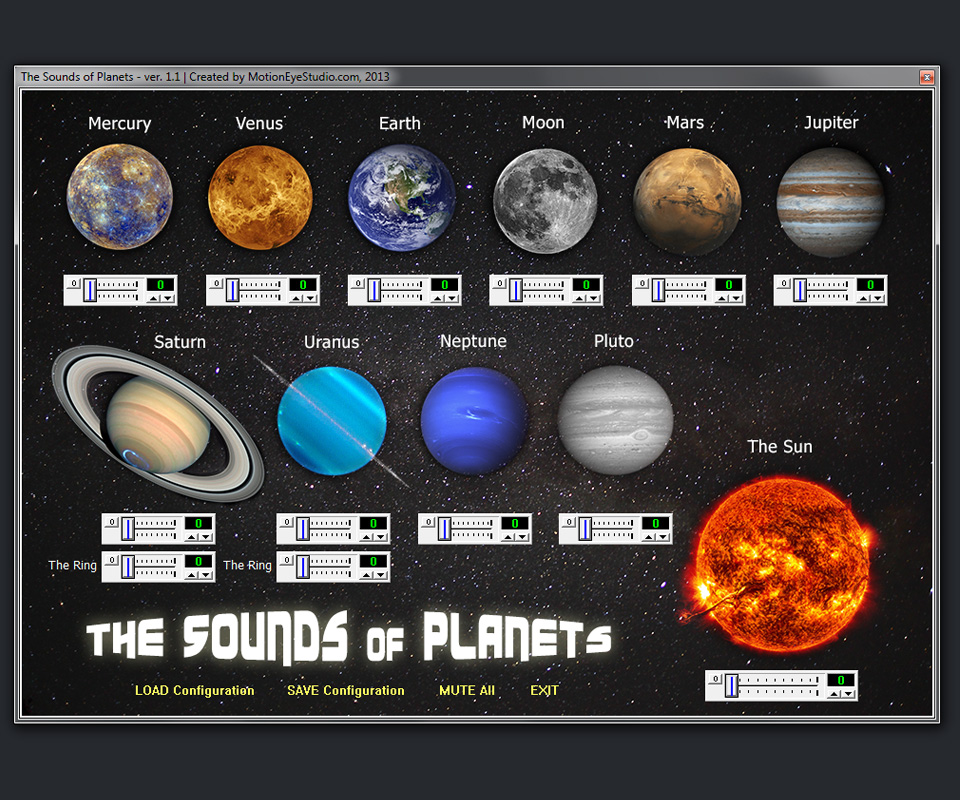Screen dimensions: 960x800
Task: Decrease Venus volume with down arrow
Action: pos(310,298)
